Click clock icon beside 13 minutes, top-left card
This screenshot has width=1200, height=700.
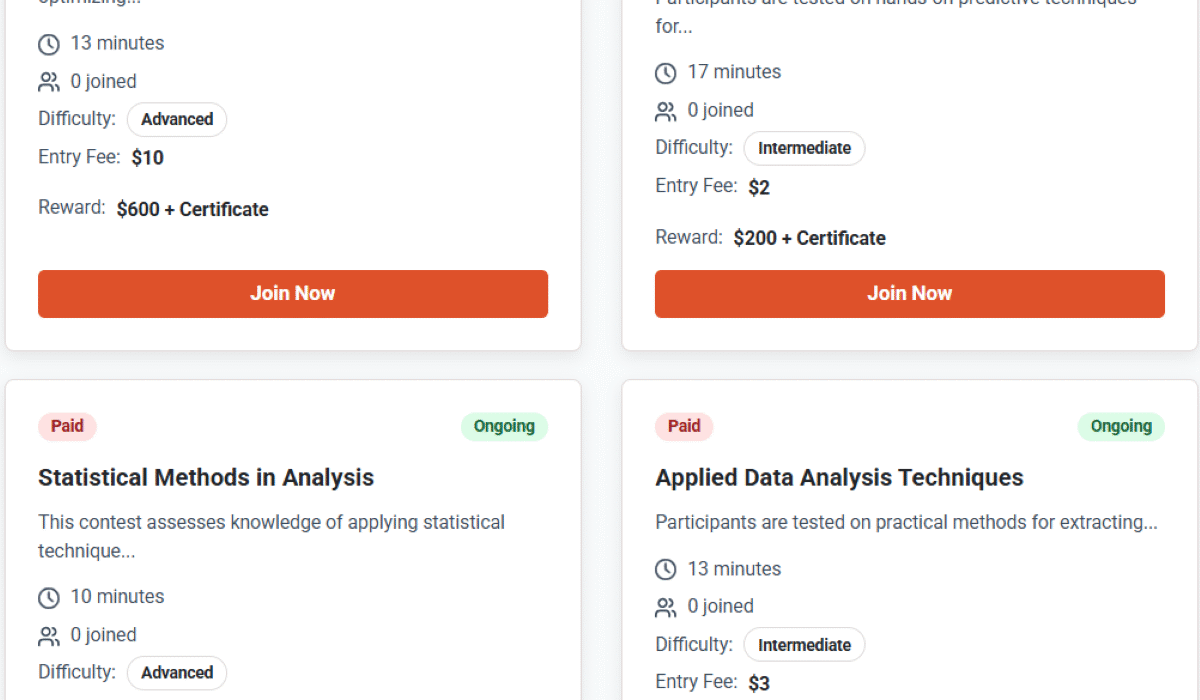(49, 44)
